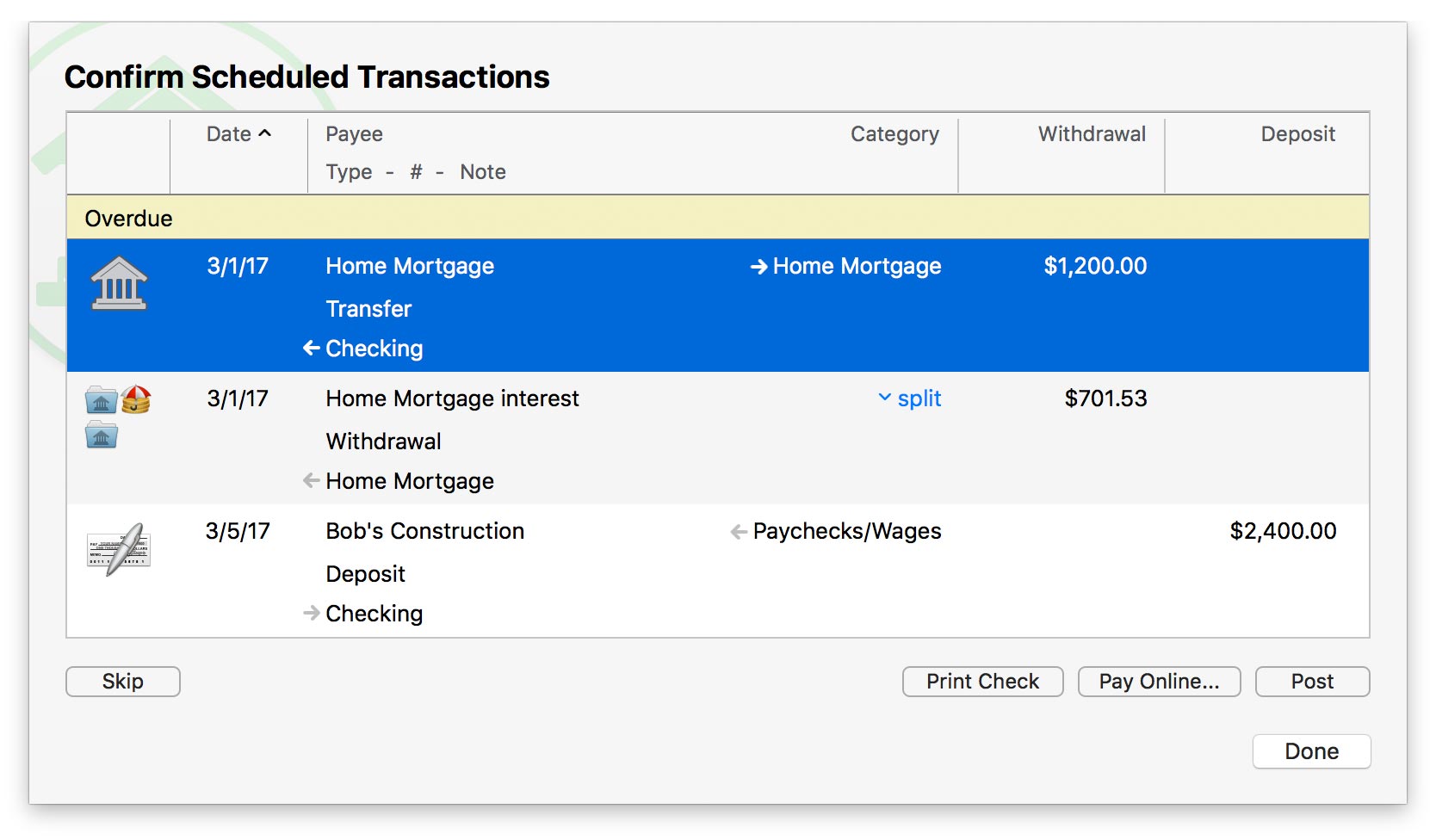Select the $701.53 withdrawal amount

tap(1105, 398)
